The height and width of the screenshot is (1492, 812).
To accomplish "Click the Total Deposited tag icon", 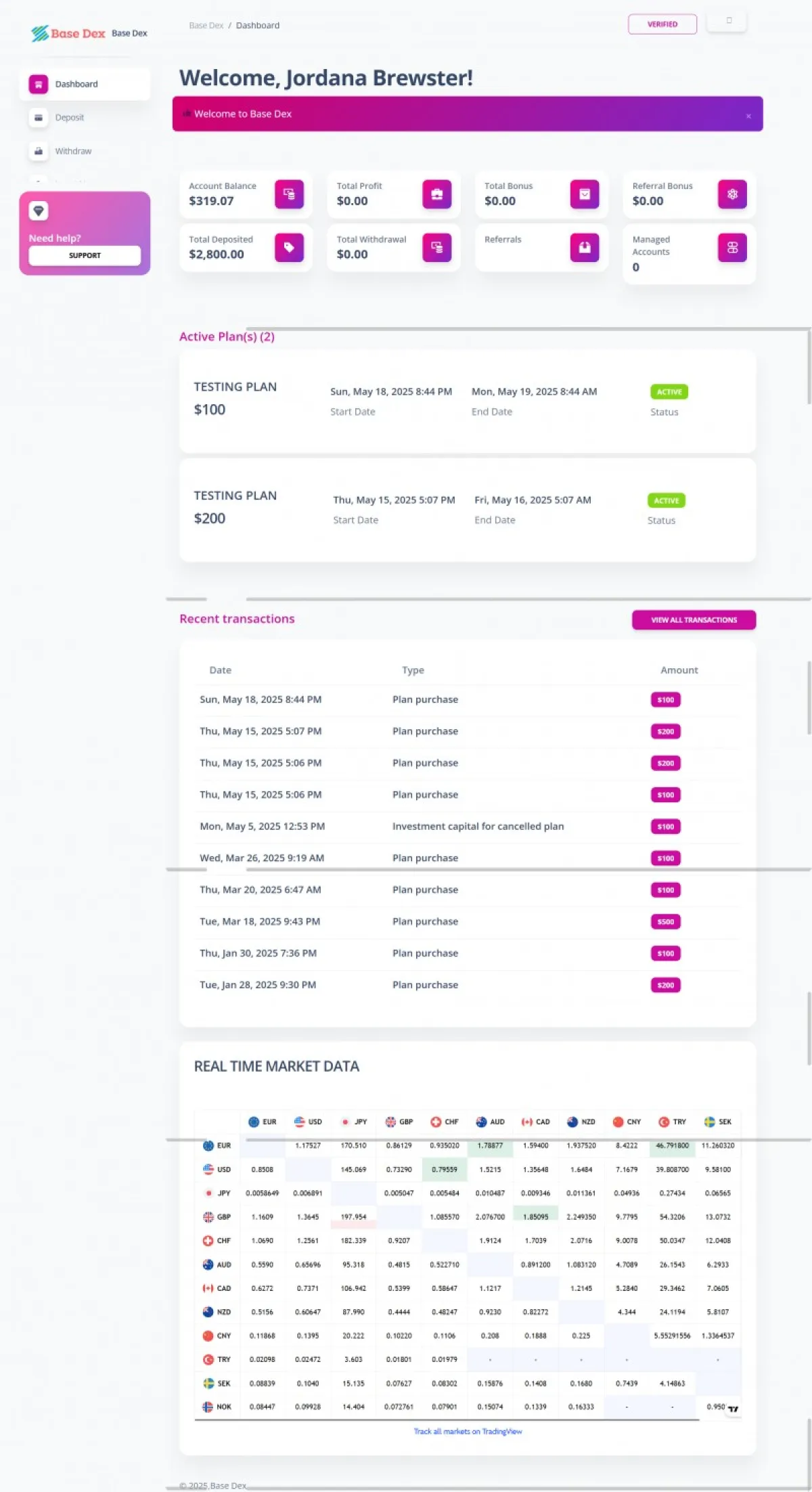I will (289, 248).
